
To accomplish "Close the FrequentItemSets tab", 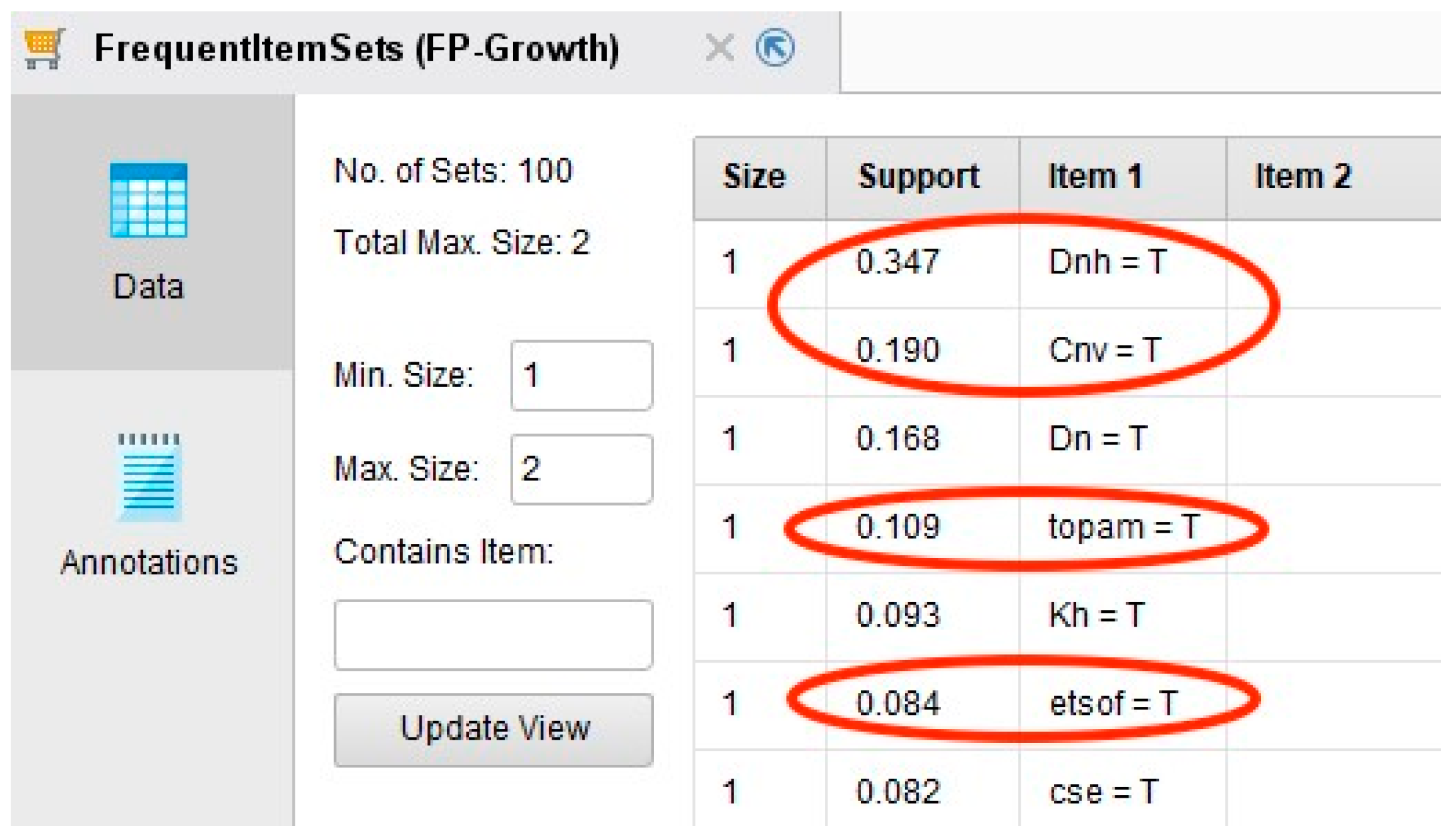I will tap(720, 48).
